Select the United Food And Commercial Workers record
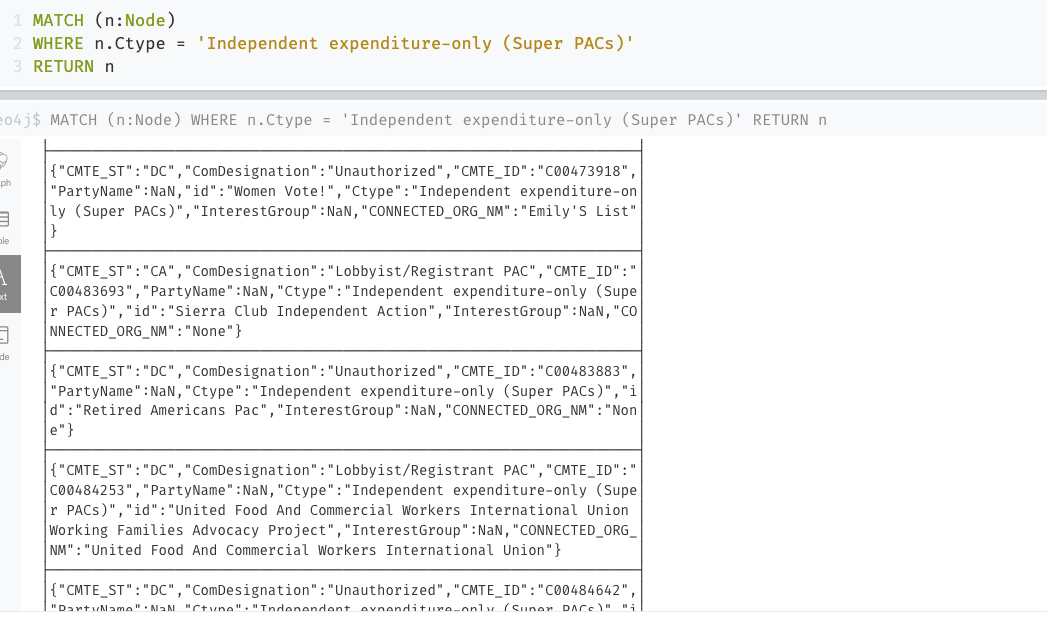 344,510
